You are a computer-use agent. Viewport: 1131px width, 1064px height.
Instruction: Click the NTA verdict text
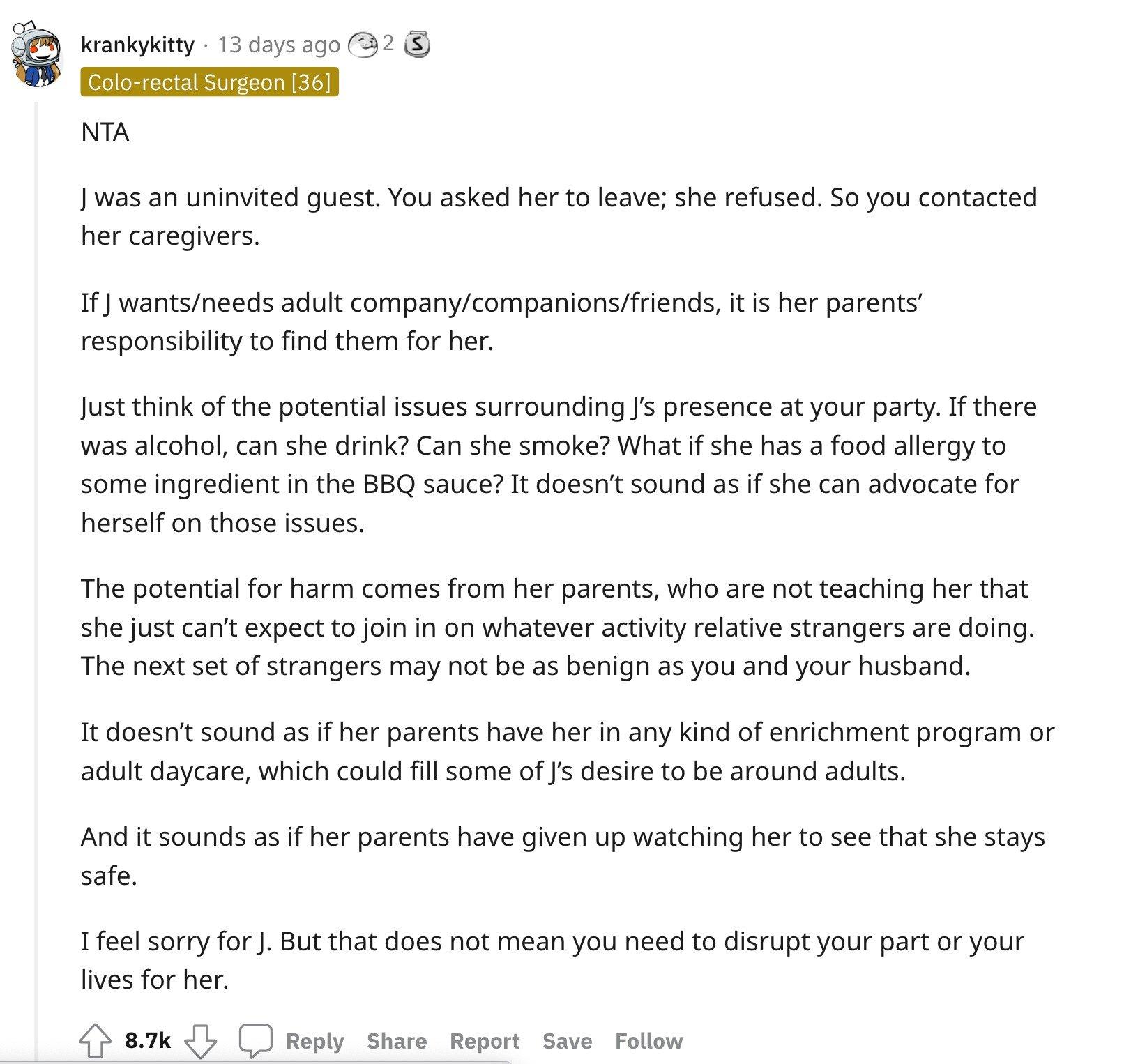105,132
